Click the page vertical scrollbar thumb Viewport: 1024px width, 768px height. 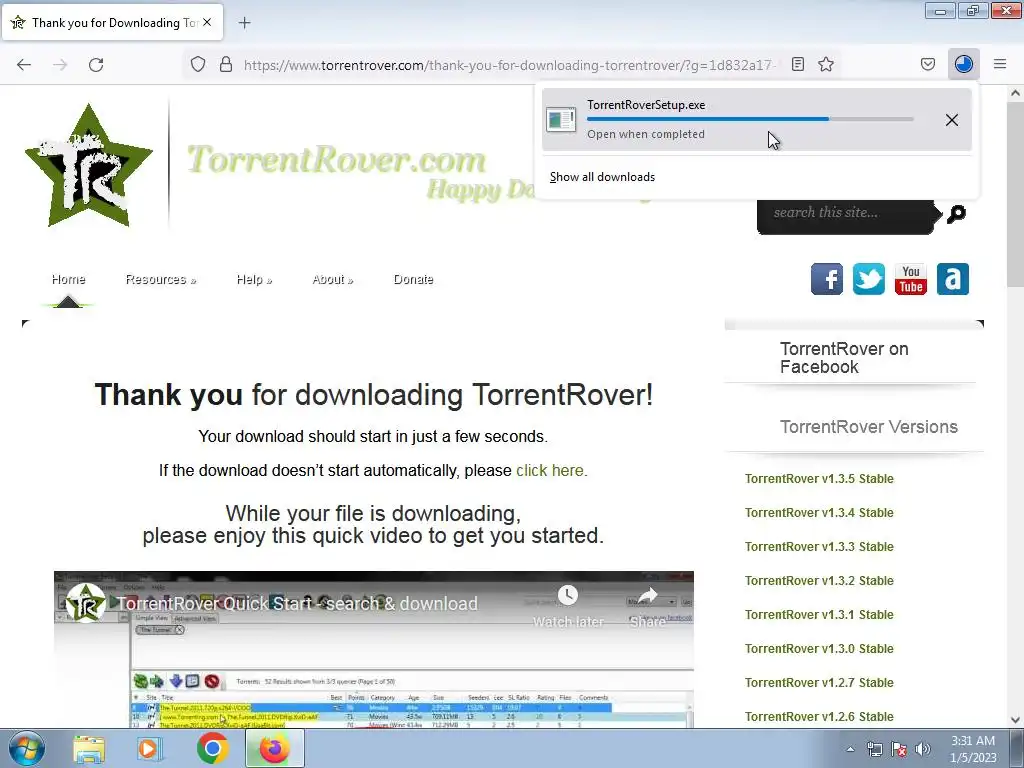pyautogui.click(x=1016, y=194)
